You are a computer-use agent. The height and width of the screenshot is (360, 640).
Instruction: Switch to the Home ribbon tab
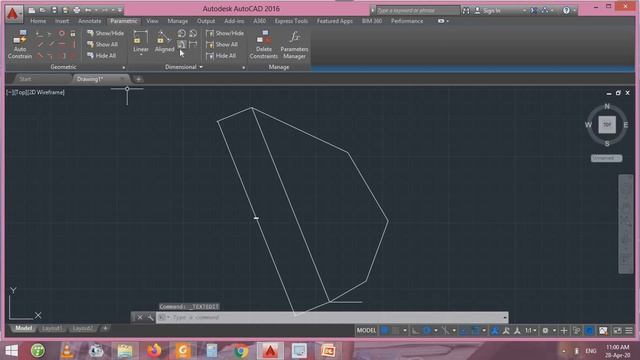(38, 21)
